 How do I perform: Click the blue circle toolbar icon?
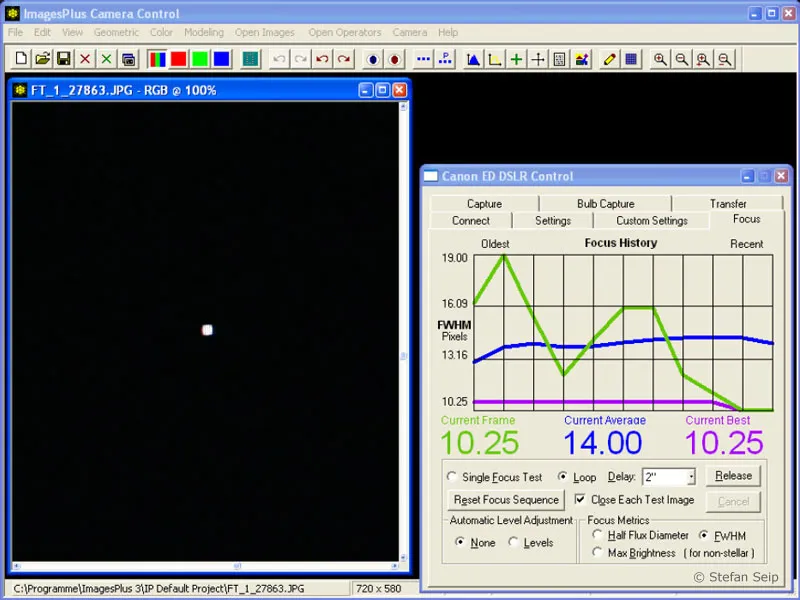(373, 59)
